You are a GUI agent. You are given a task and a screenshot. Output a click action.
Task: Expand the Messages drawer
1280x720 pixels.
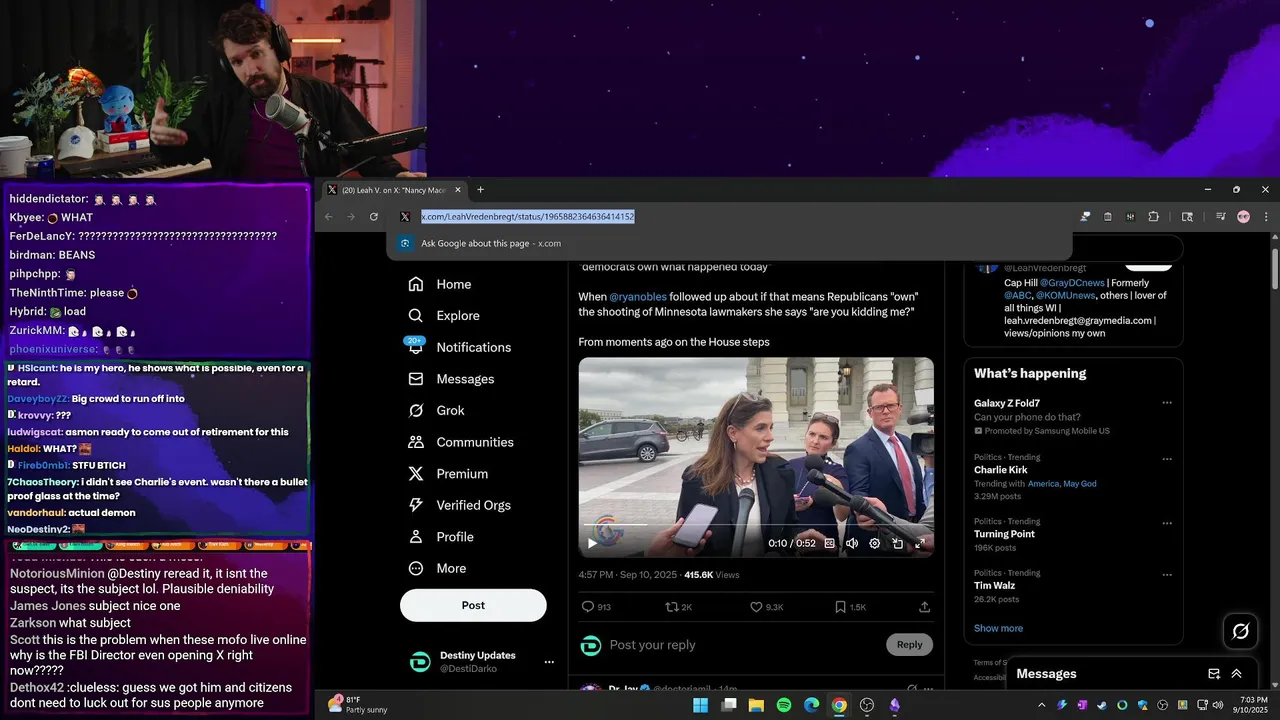1237,674
